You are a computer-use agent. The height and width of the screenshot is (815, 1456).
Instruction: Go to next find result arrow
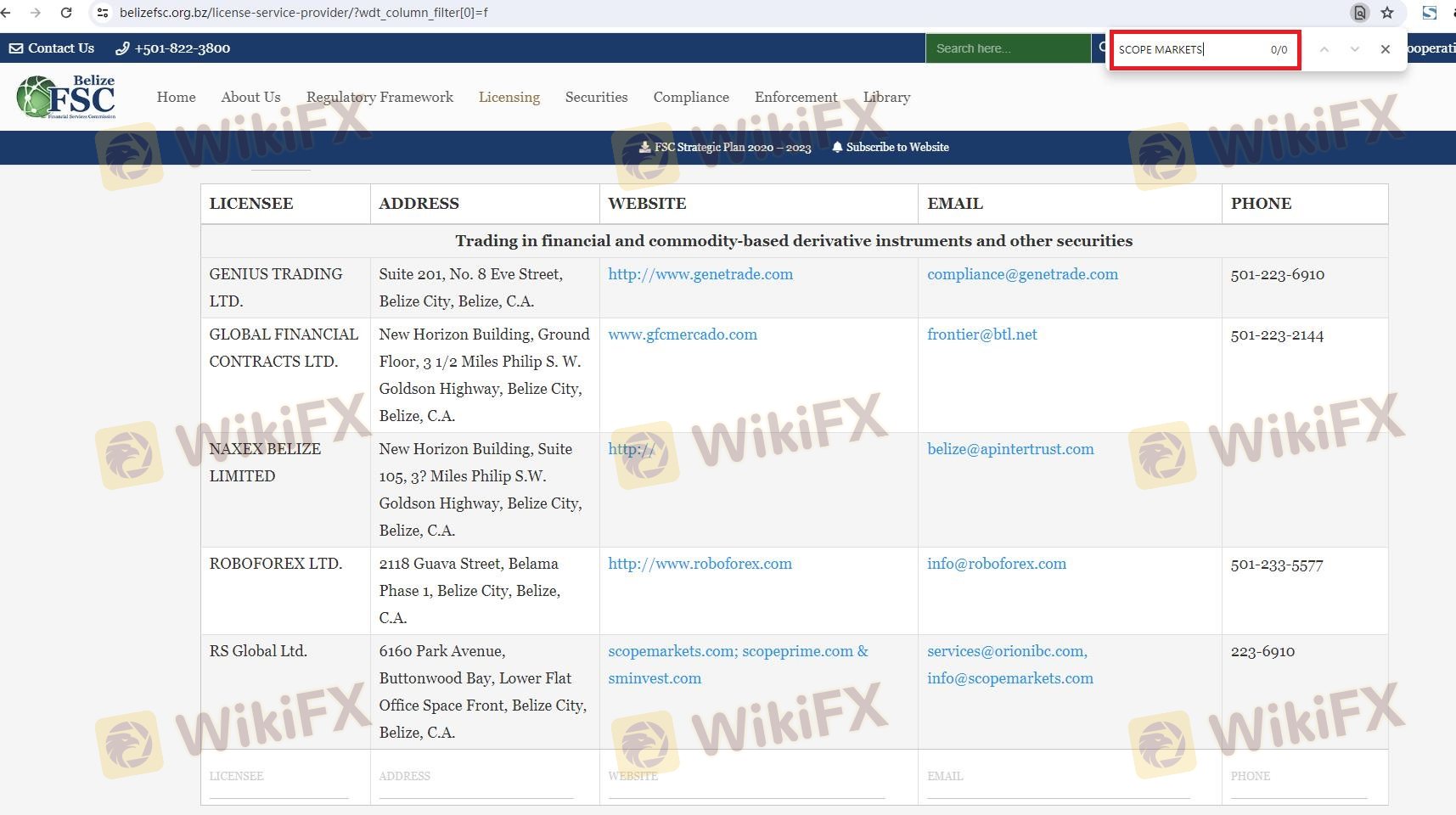[1354, 49]
